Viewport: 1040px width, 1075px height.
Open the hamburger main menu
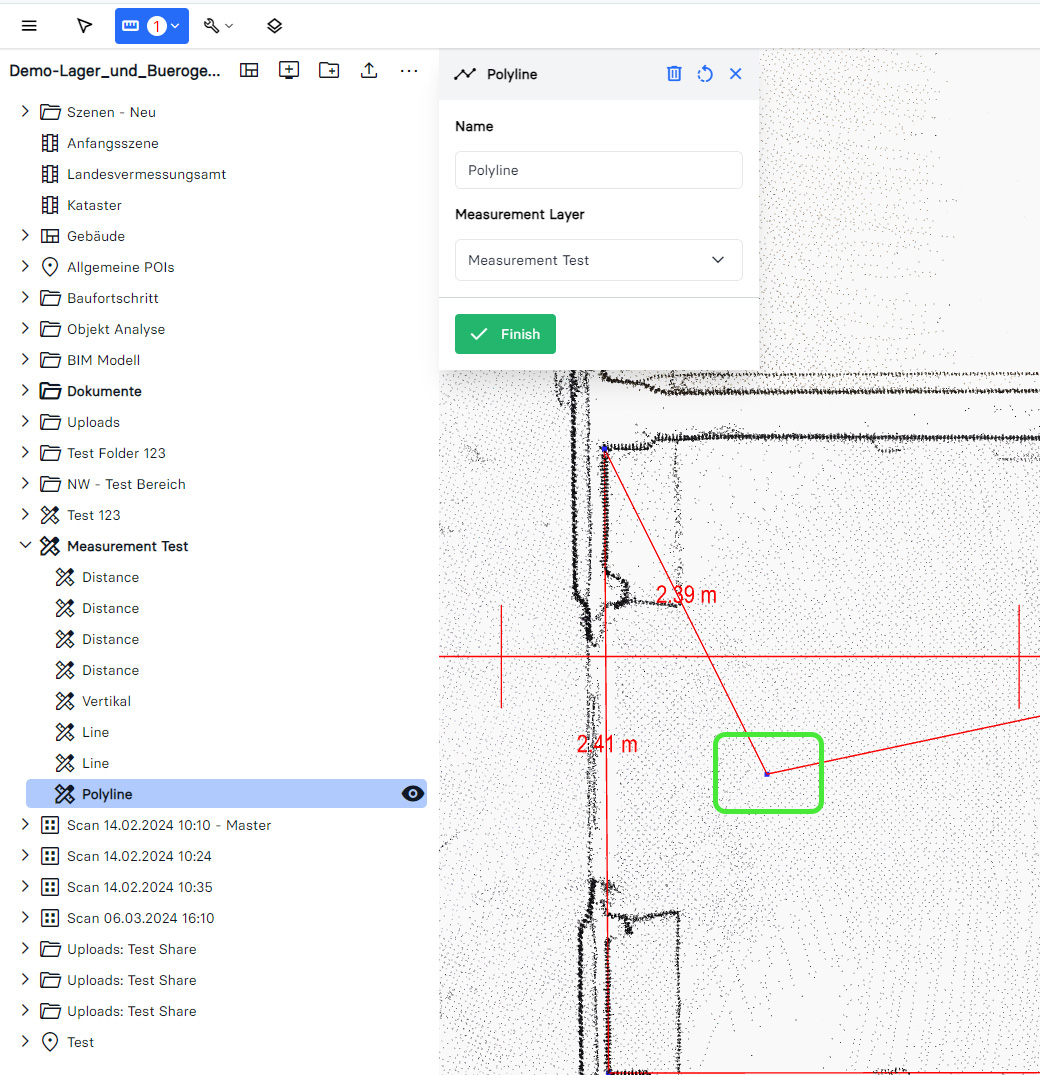(x=29, y=26)
